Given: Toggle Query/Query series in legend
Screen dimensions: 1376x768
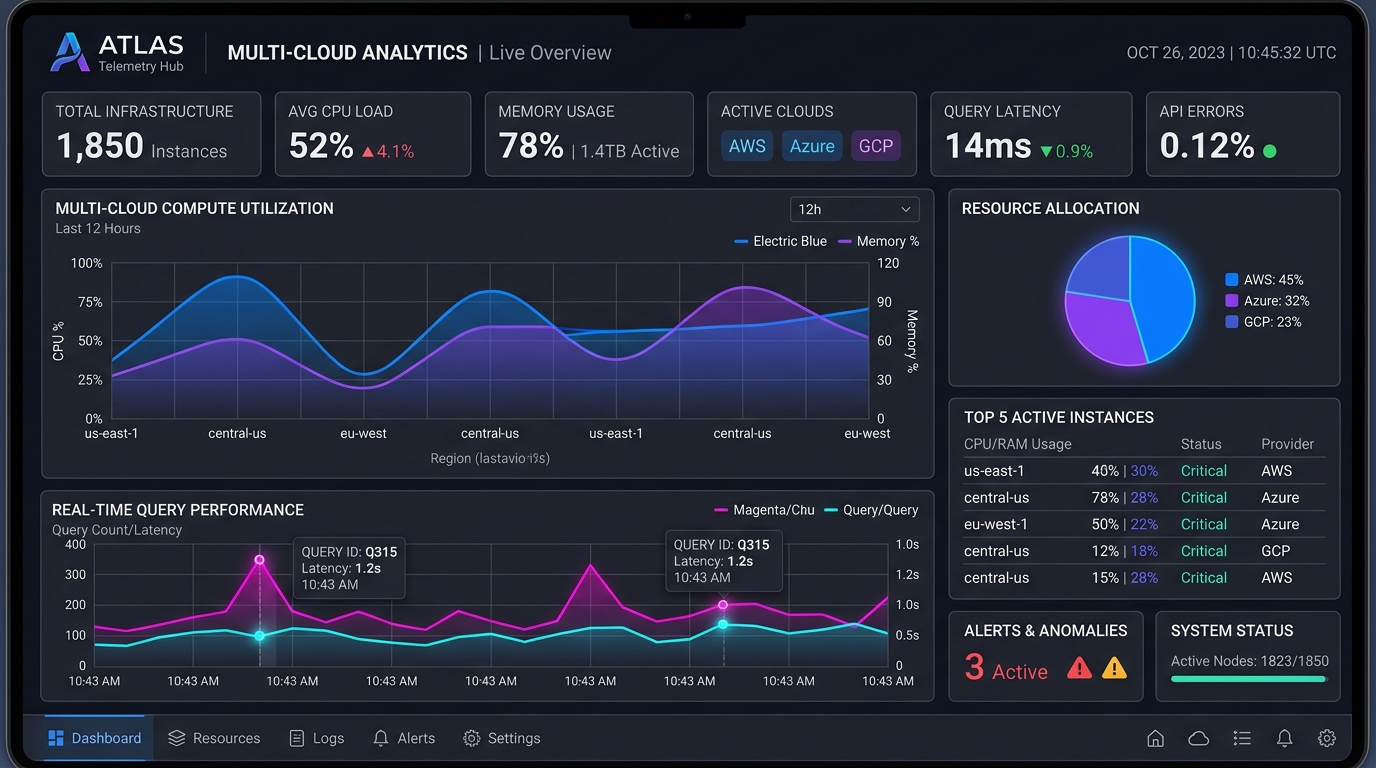Looking at the screenshot, I should coord(871,510).
